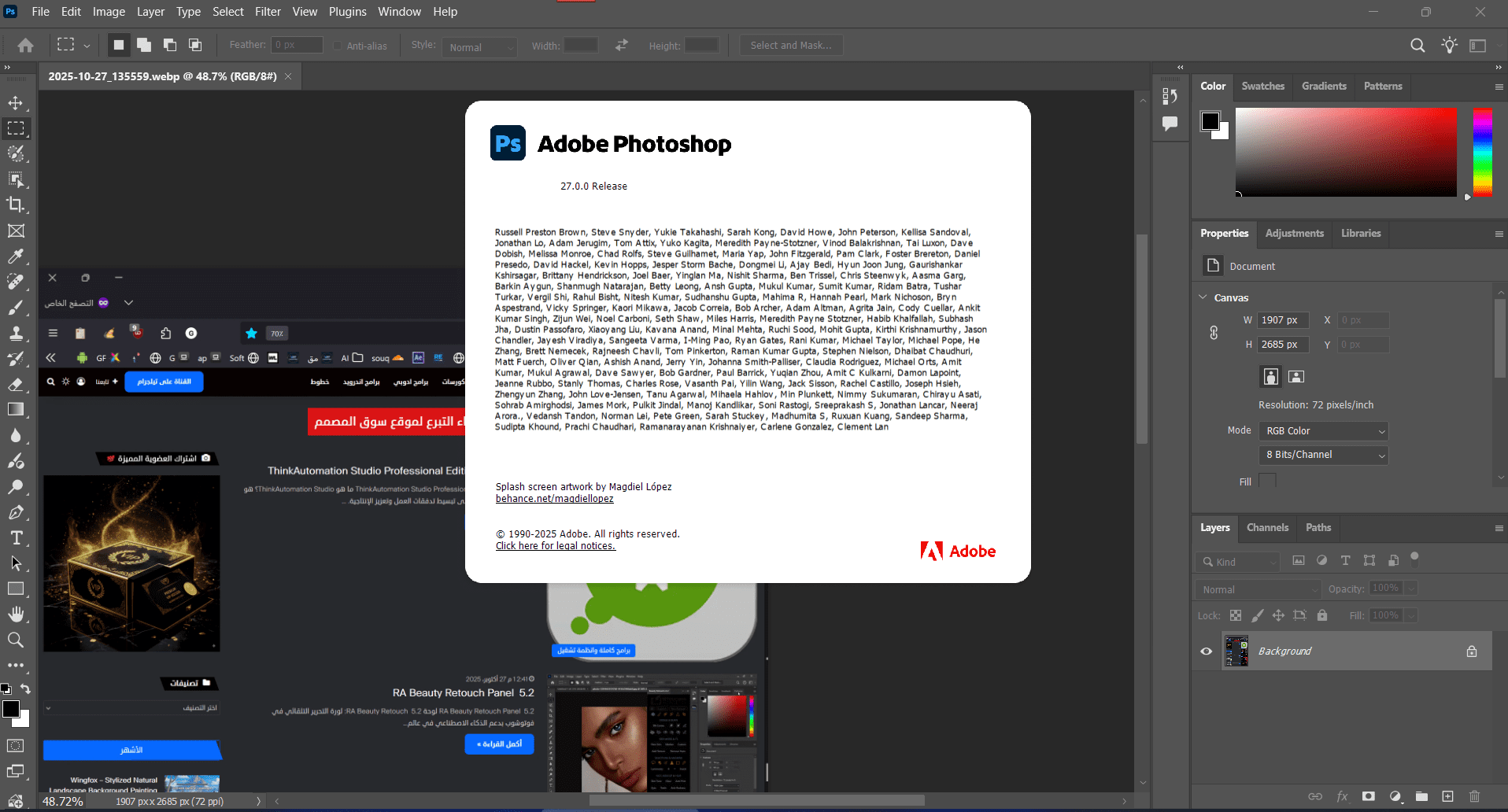
Task: Create a new layer in Layers panel
Action: pyautogui.click(x=1447, y=796)
